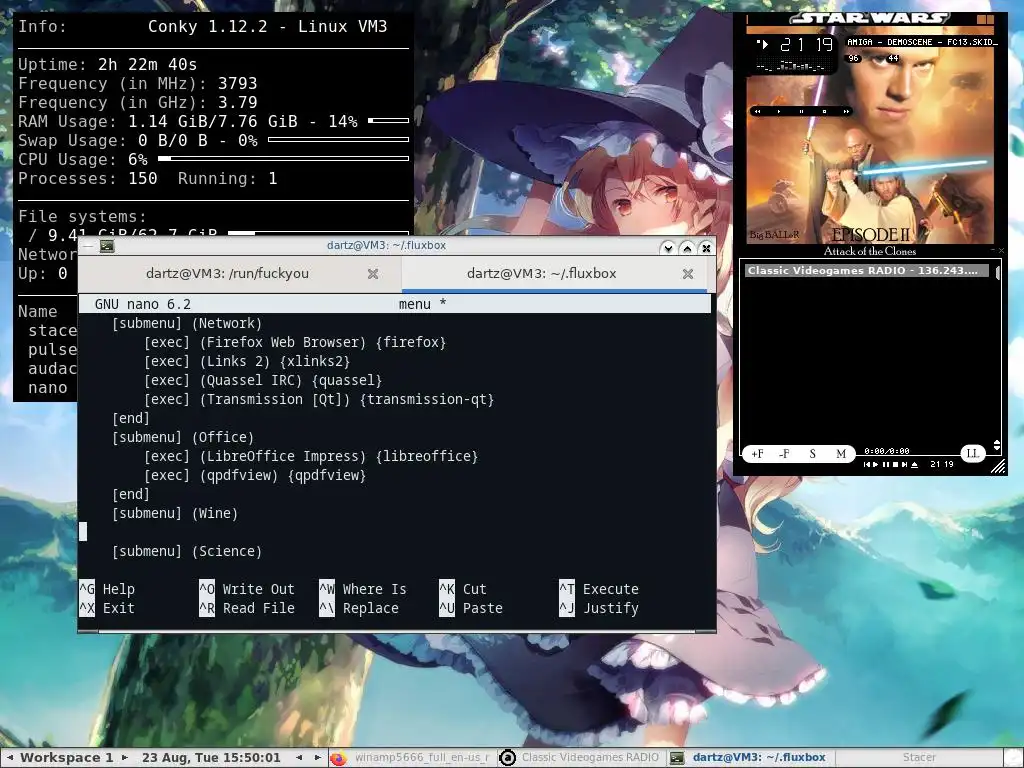The image size is (1024, 768).
Task: Skip to next track in Star Wars player
Action: click(x=846, y=112)
